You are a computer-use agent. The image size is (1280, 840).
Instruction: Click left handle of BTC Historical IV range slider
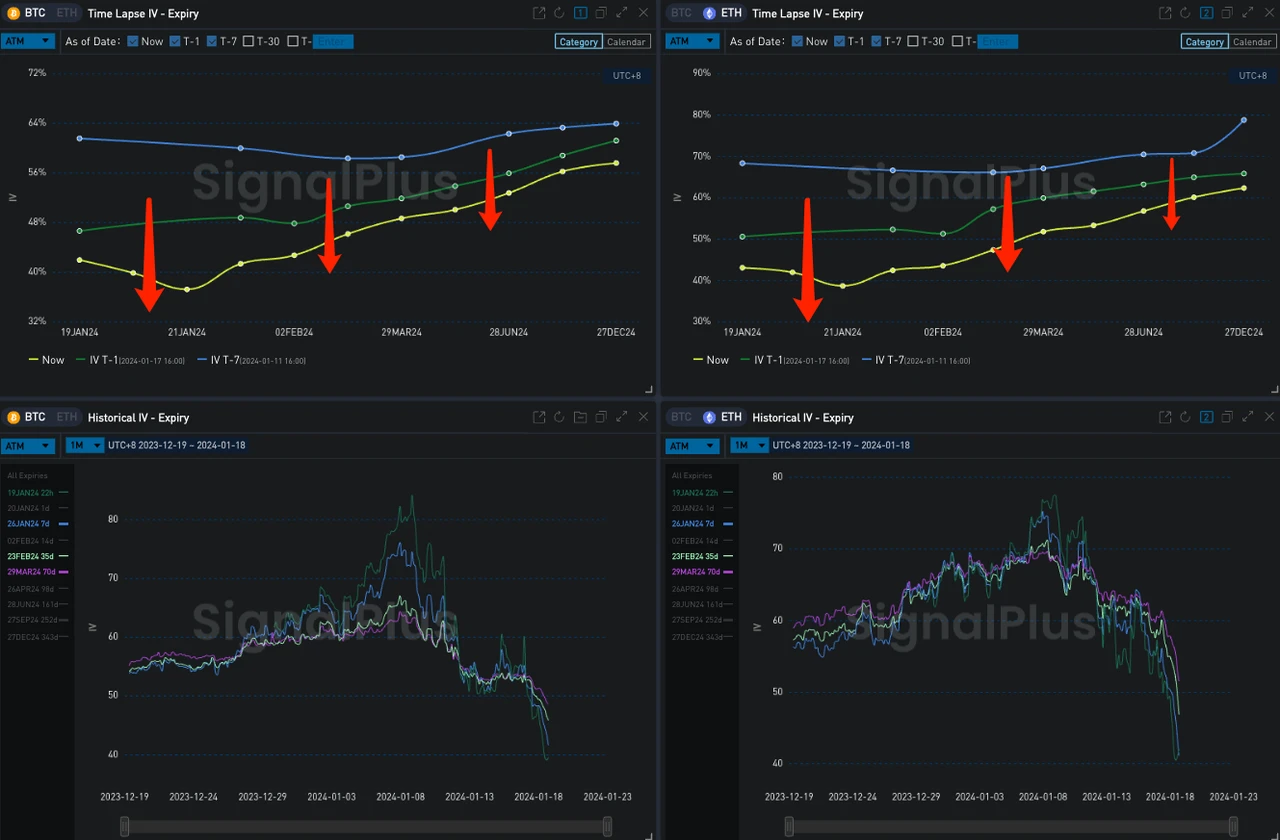pyautogui.click(x=124, y=826)
